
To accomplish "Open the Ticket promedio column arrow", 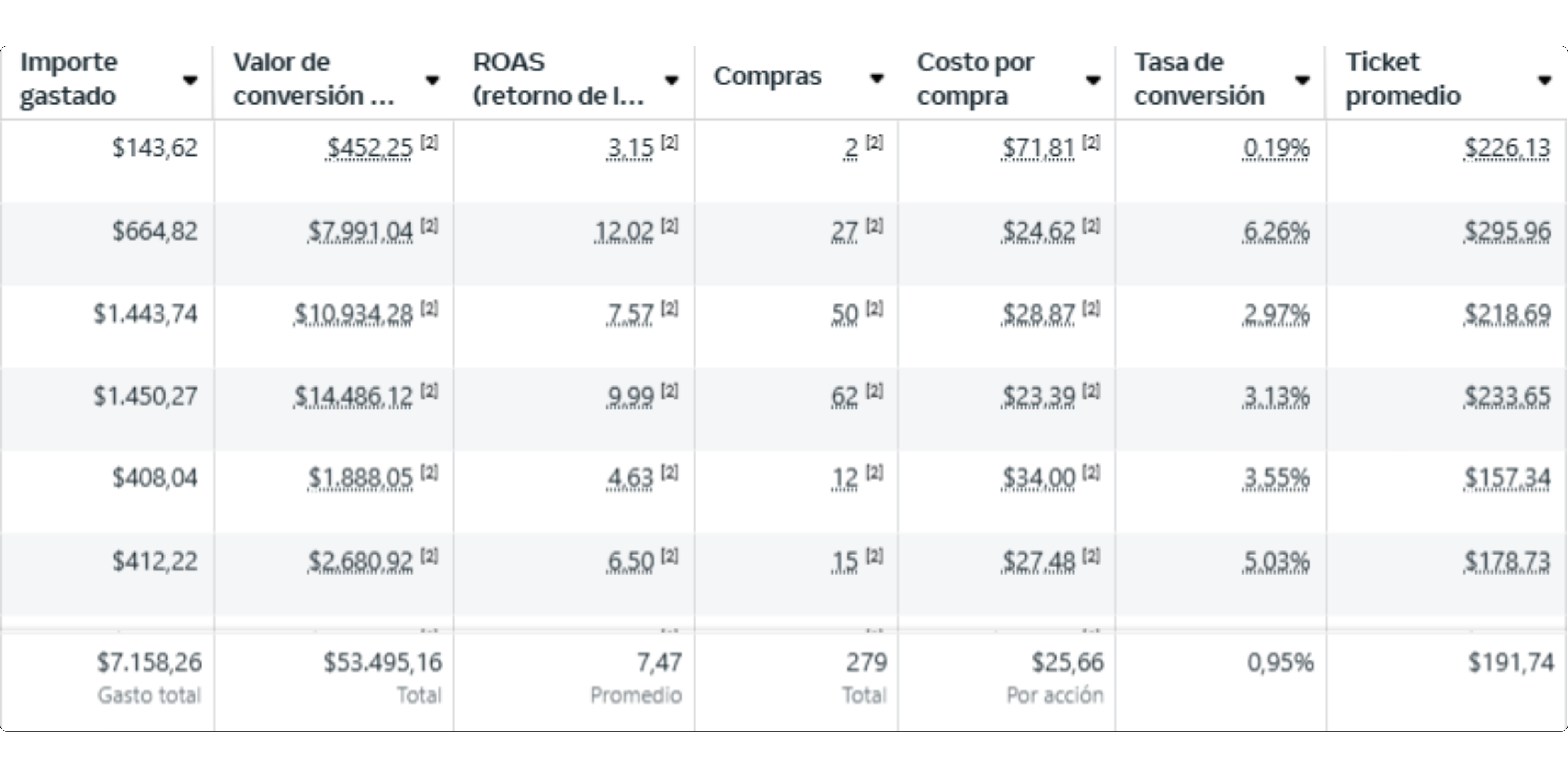I will [1545, 80].
